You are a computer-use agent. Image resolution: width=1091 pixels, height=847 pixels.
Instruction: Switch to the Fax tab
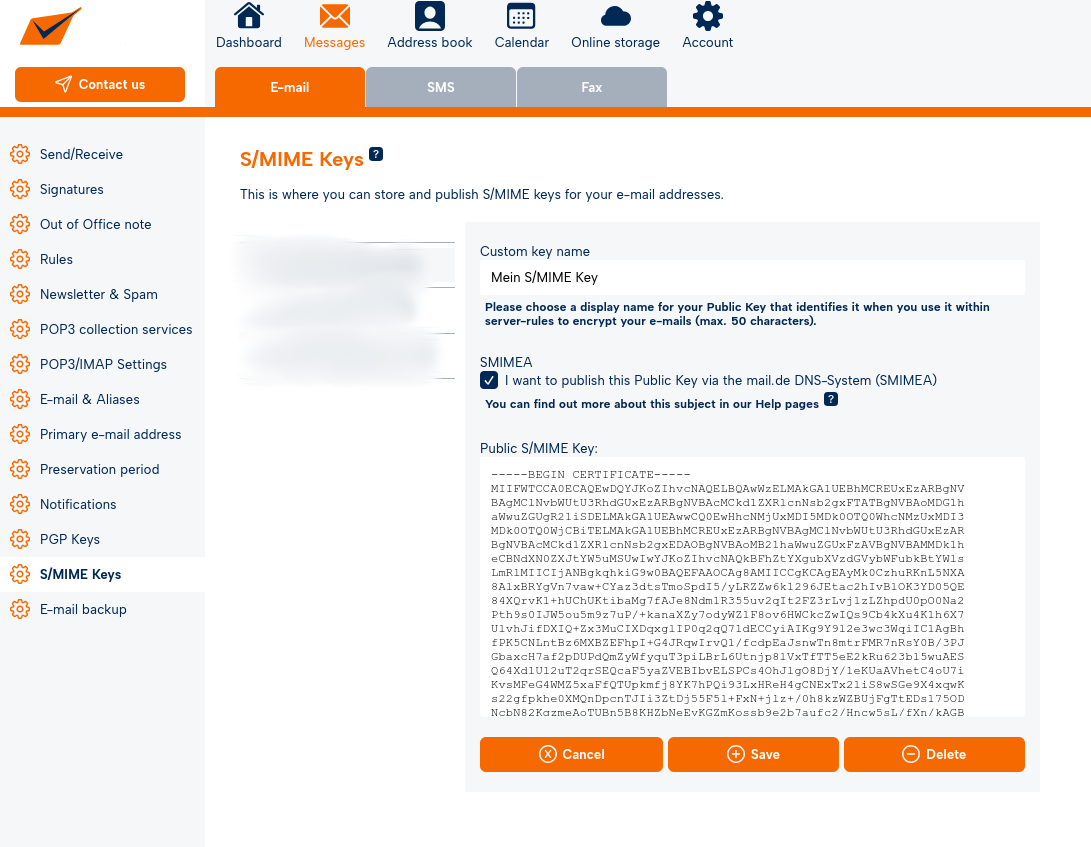coord(592,87)
